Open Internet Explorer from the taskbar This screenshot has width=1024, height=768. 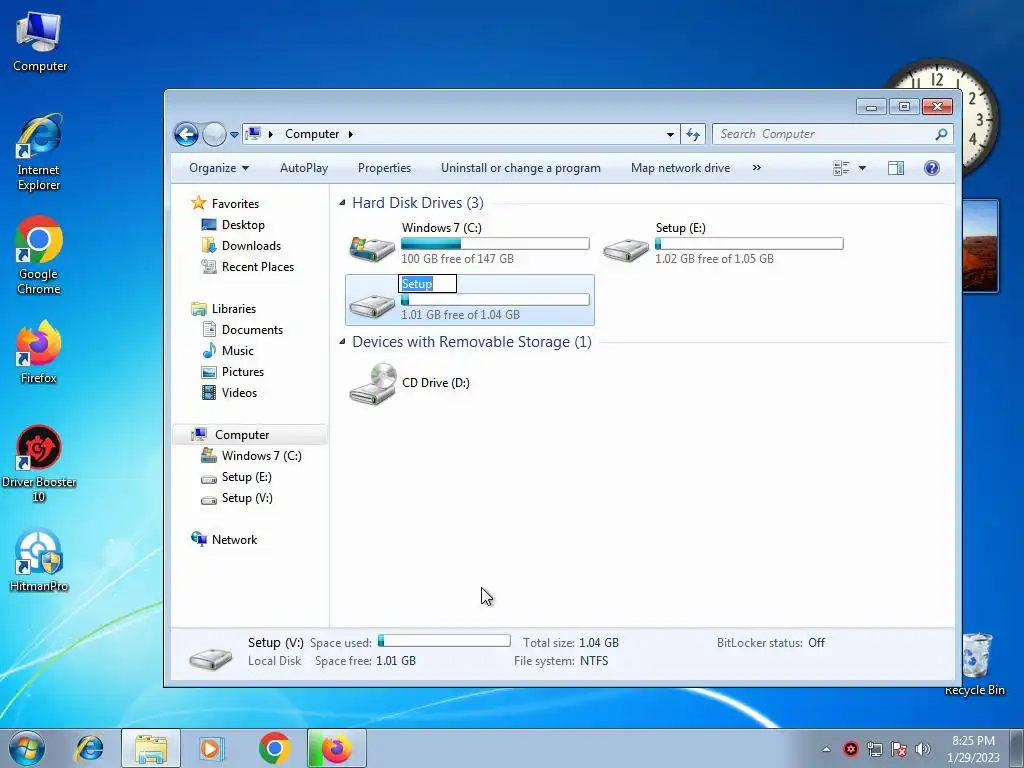(x=89, y=748)
